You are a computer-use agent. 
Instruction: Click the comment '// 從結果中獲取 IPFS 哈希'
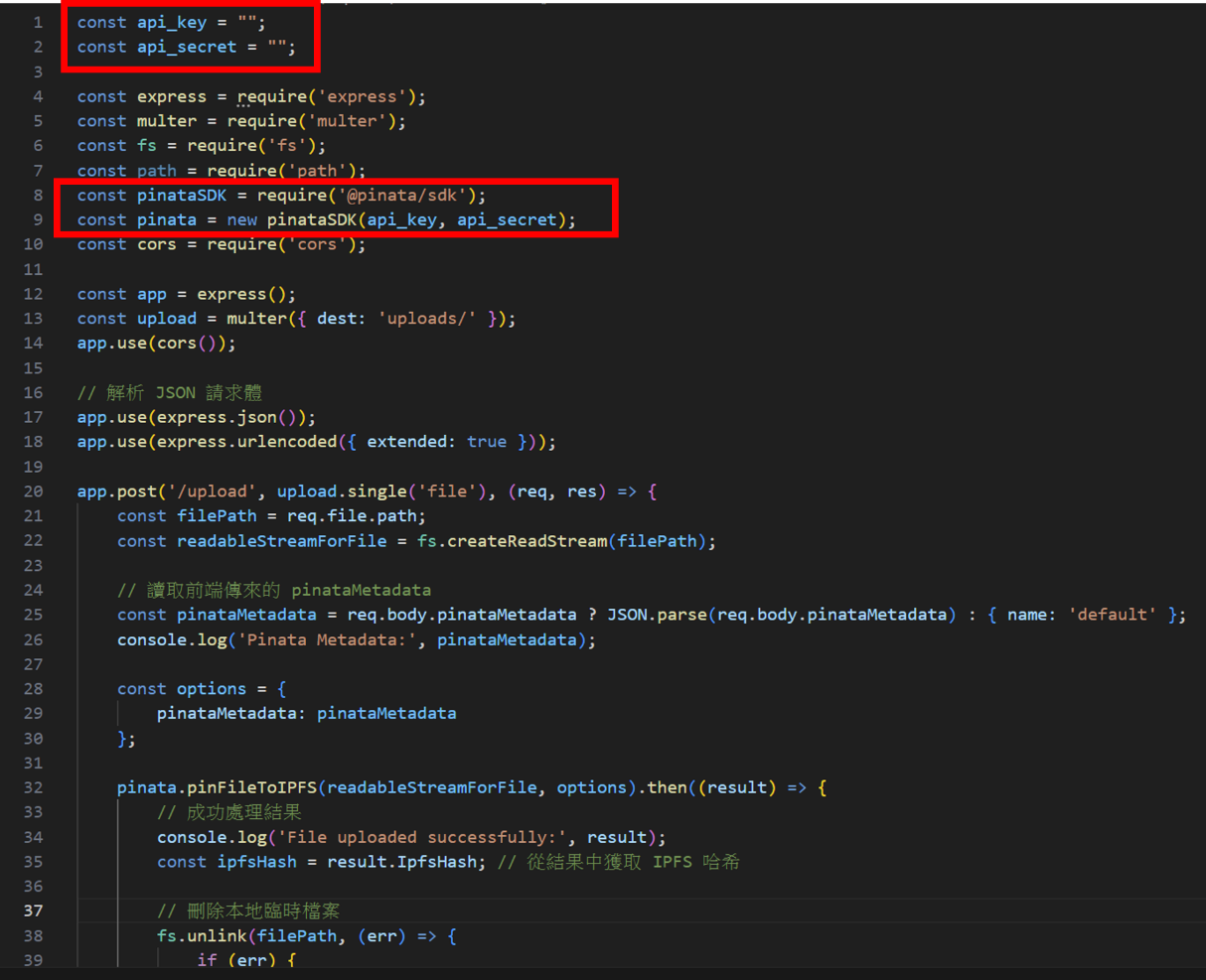618,862
